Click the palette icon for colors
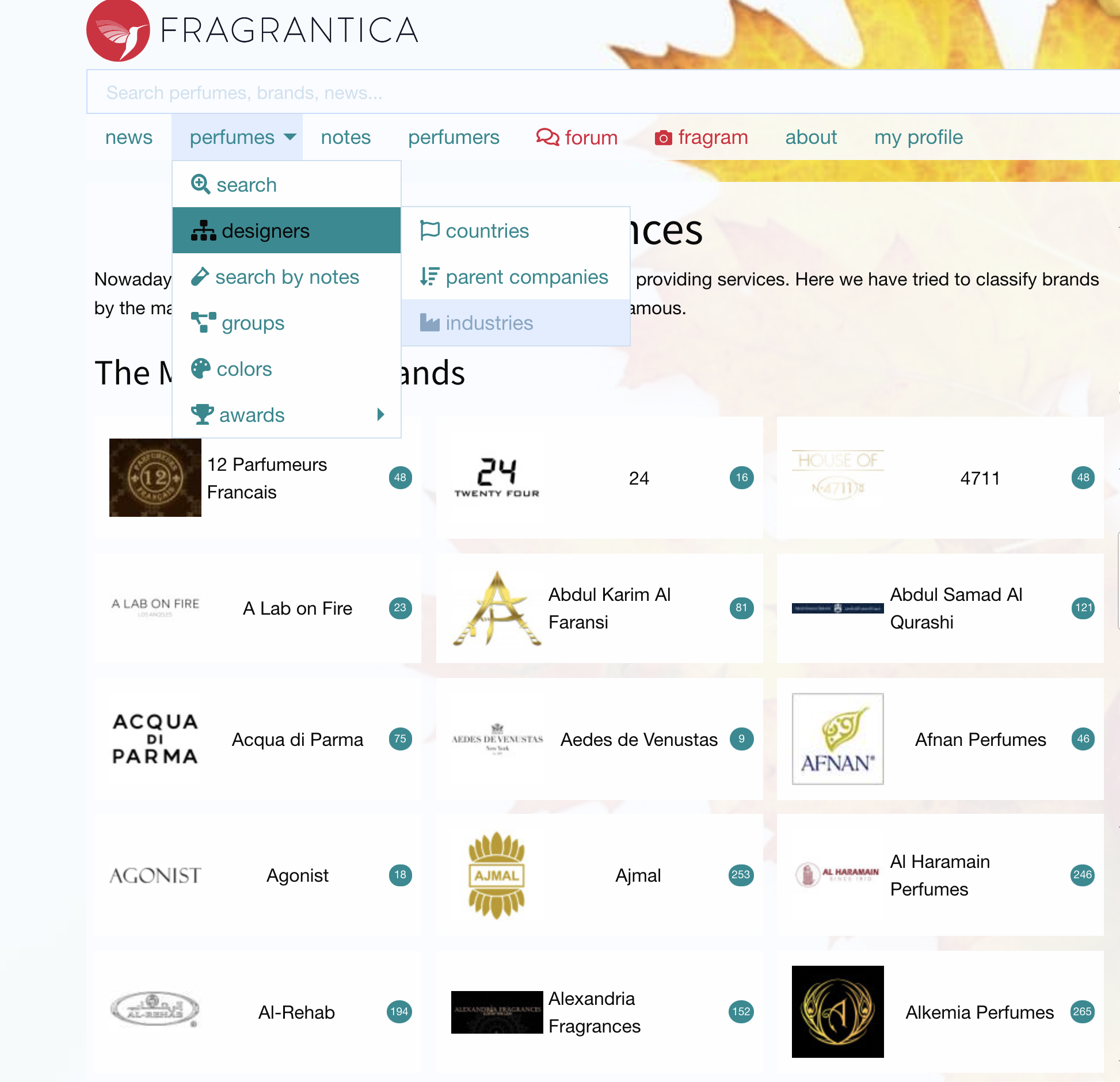Viewport: 1120px width, 1082px height. click(201, 369)
